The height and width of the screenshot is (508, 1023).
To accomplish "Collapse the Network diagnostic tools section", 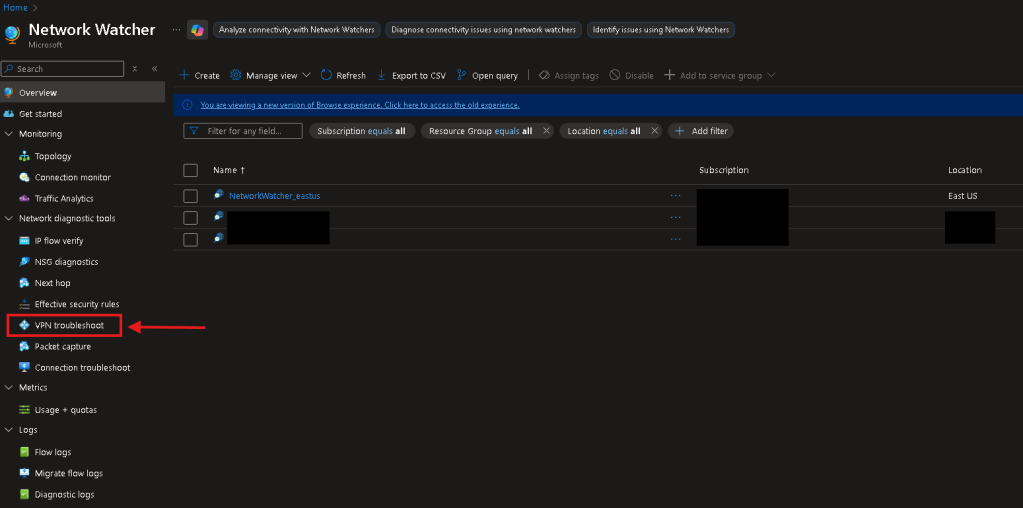I will [x=9, y=218].
